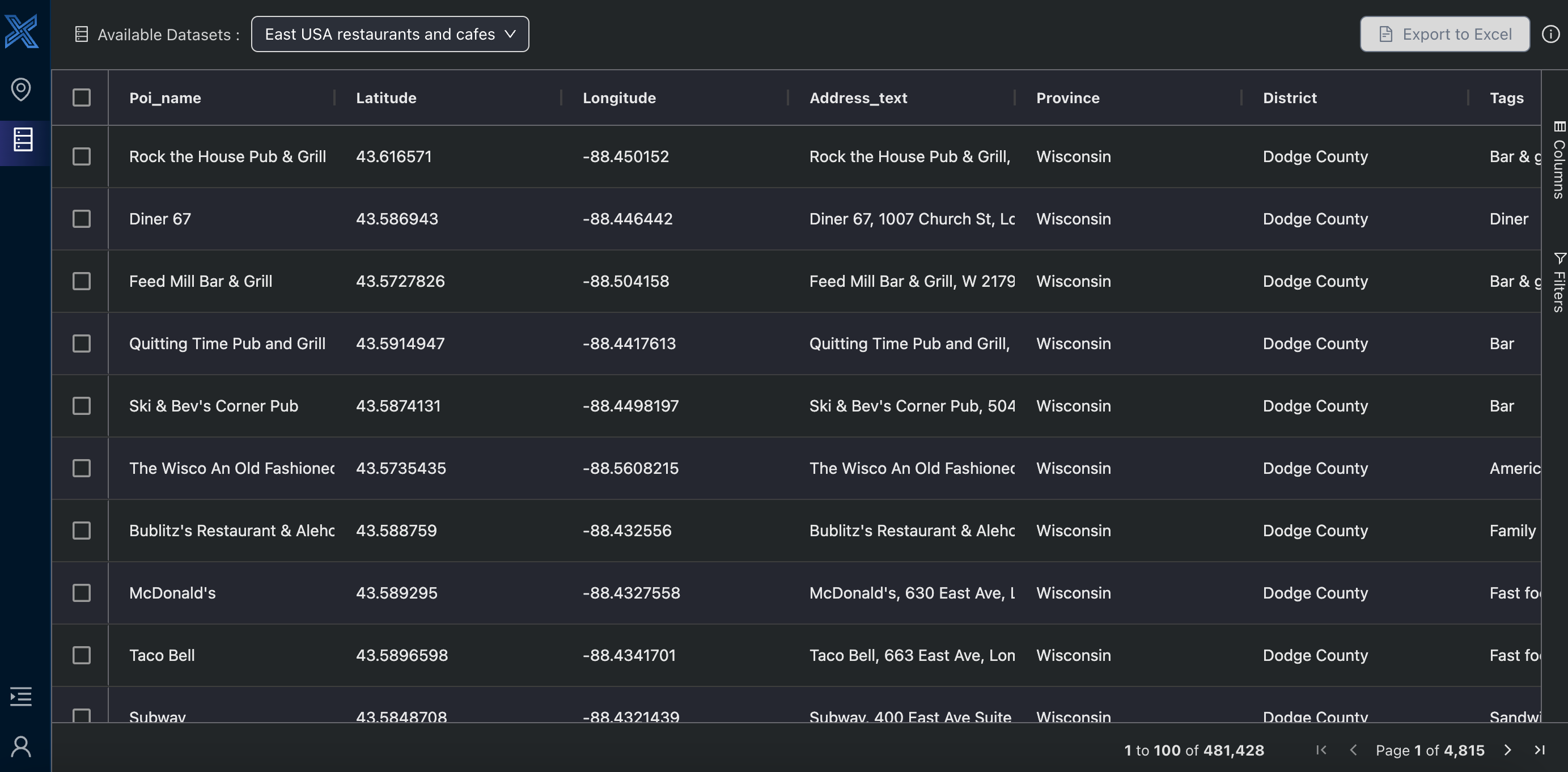
Task: Check the select-all checkbox in the header row
Action: 81,97
